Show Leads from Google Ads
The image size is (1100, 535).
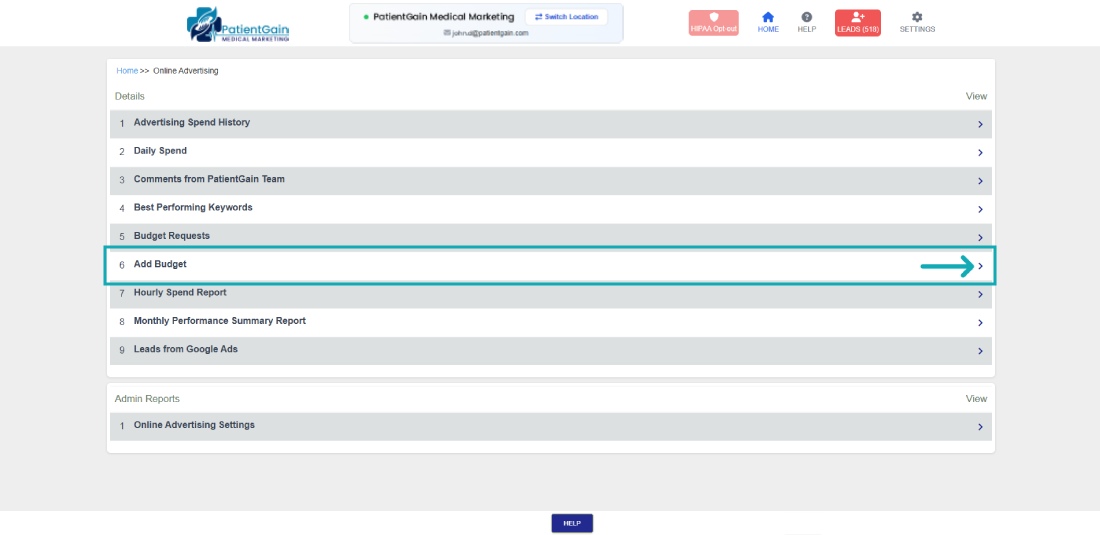click(186, 350)
